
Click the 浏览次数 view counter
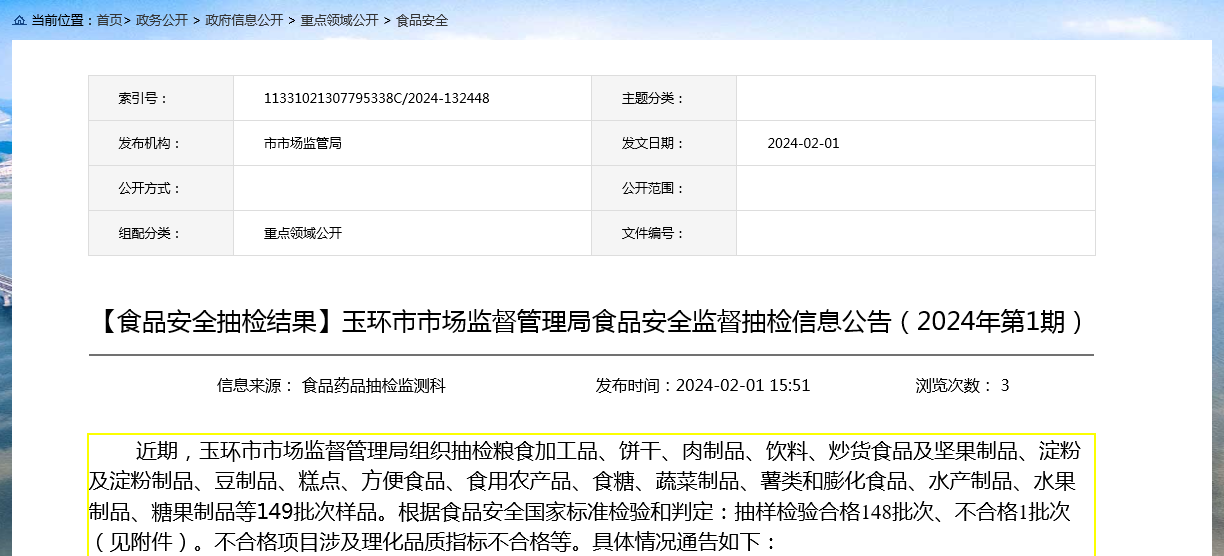[x=962, y=385]
